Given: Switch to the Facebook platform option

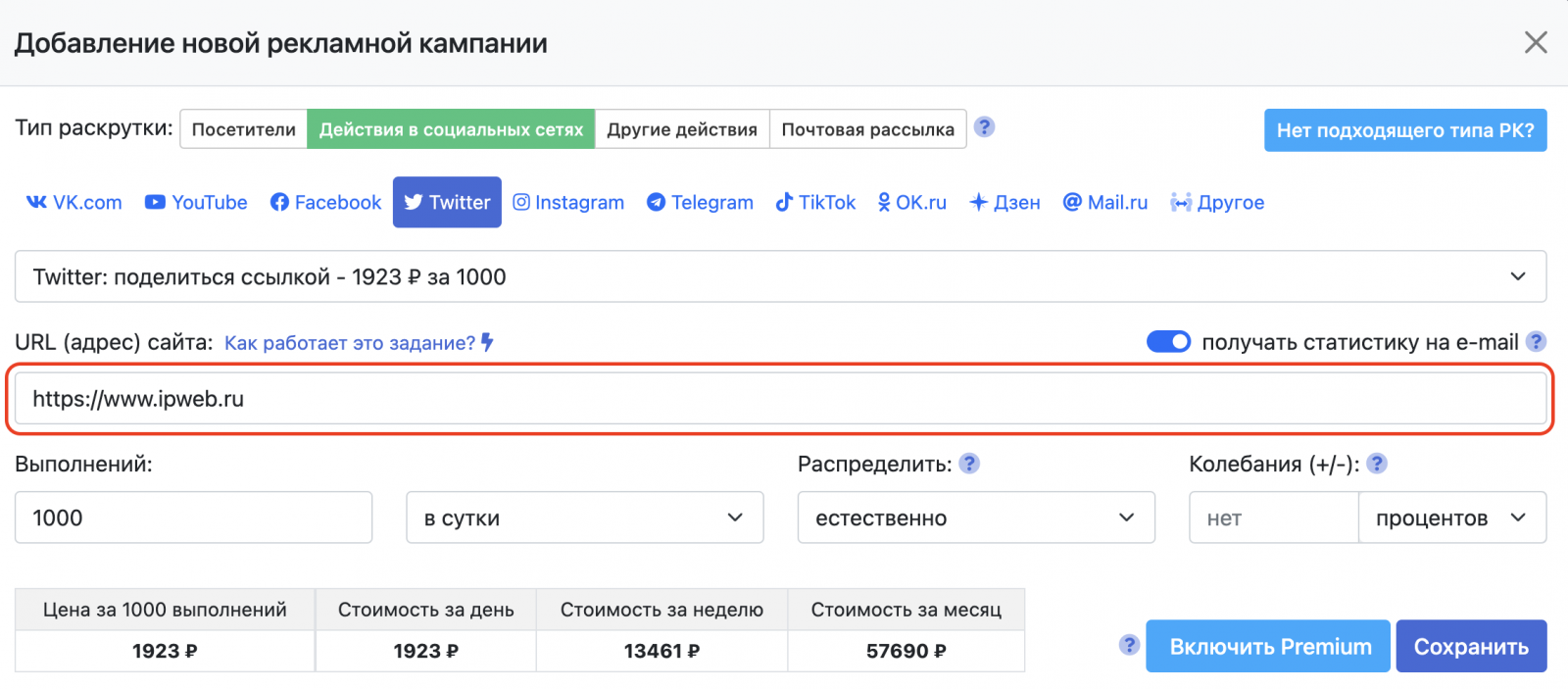Looking at the screenshot, I should pos(325,203).
